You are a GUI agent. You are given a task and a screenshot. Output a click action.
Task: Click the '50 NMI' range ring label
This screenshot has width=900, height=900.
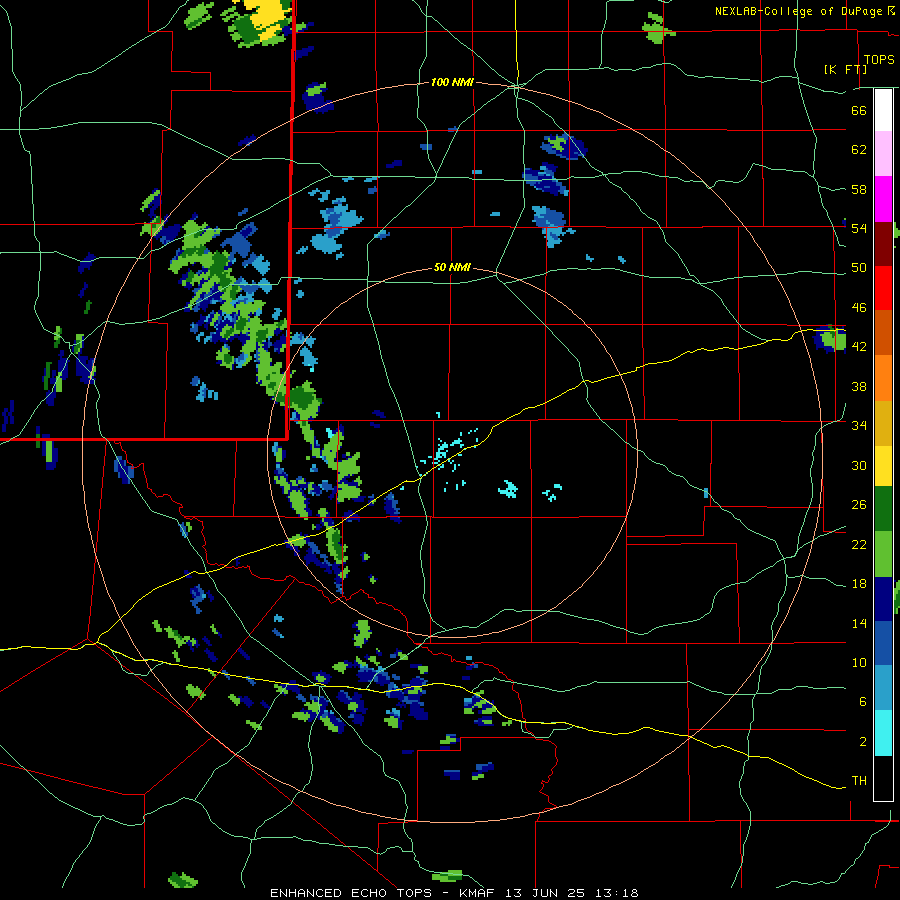click(452, 267)
